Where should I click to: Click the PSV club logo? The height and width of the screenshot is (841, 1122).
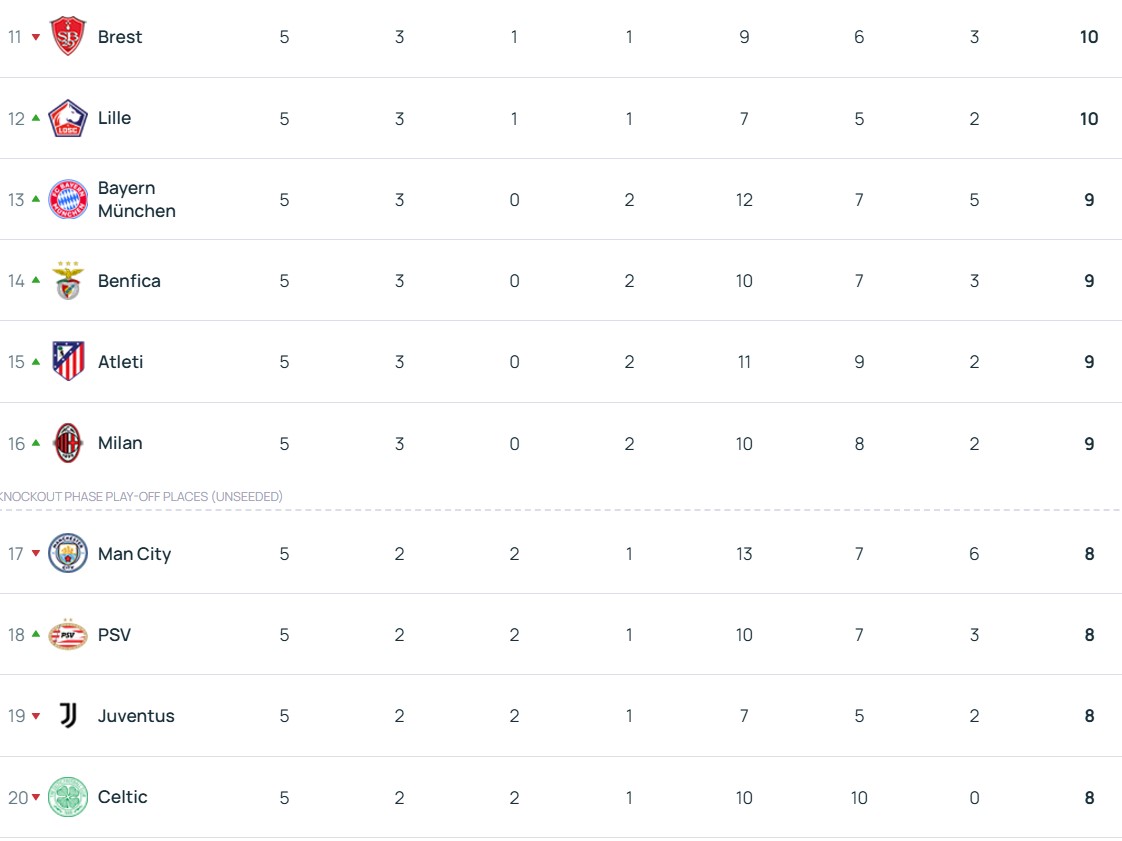point(68,635)
